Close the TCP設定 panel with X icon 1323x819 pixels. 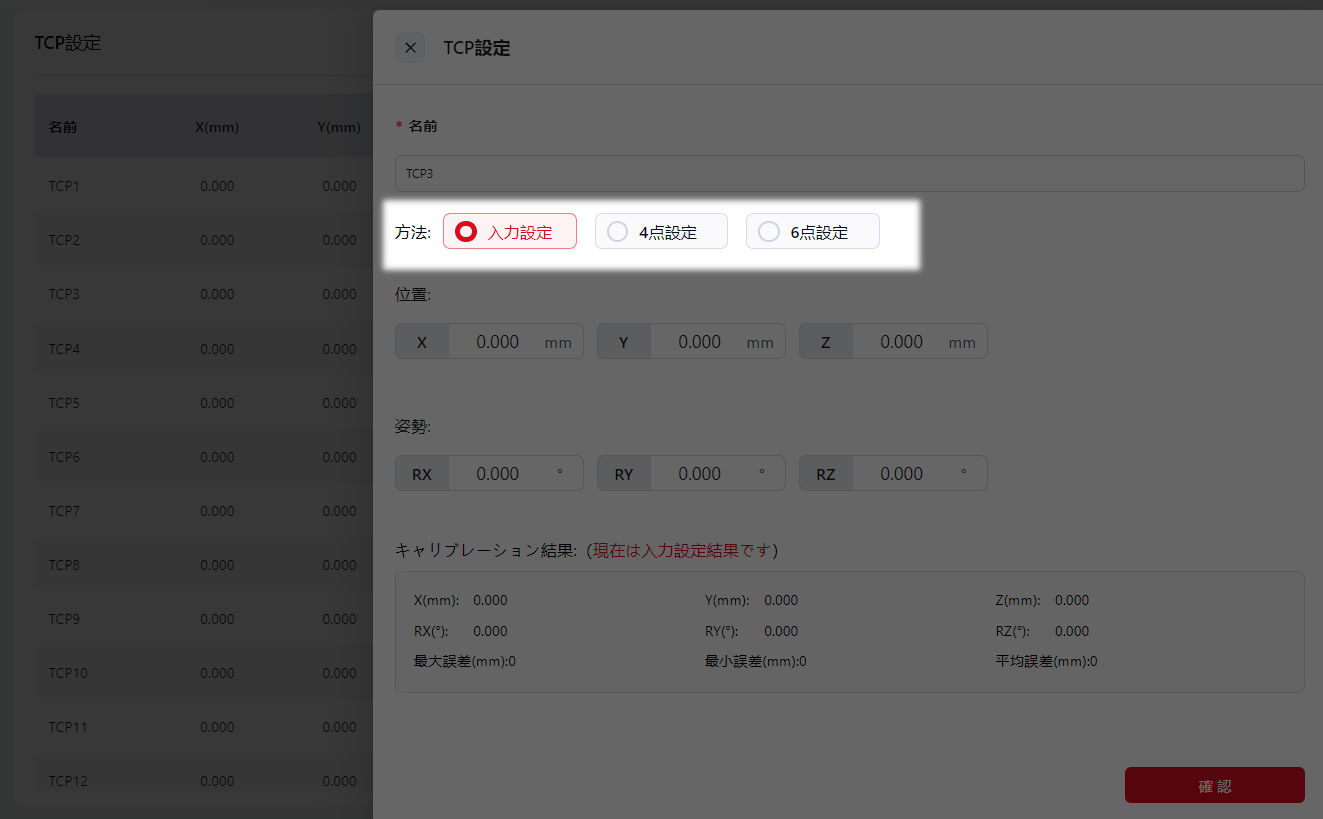click(410, 48)
